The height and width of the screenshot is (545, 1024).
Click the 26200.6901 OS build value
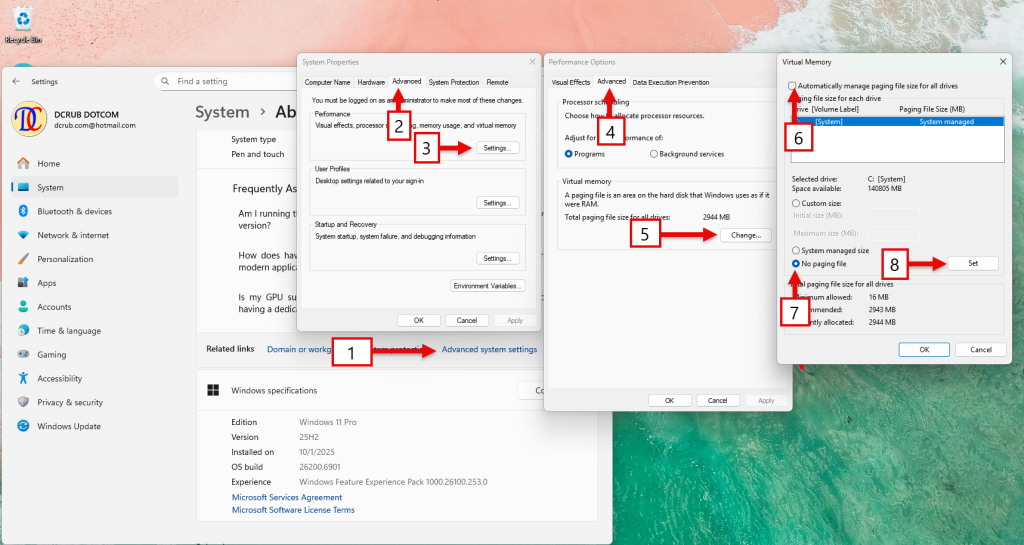320,467
